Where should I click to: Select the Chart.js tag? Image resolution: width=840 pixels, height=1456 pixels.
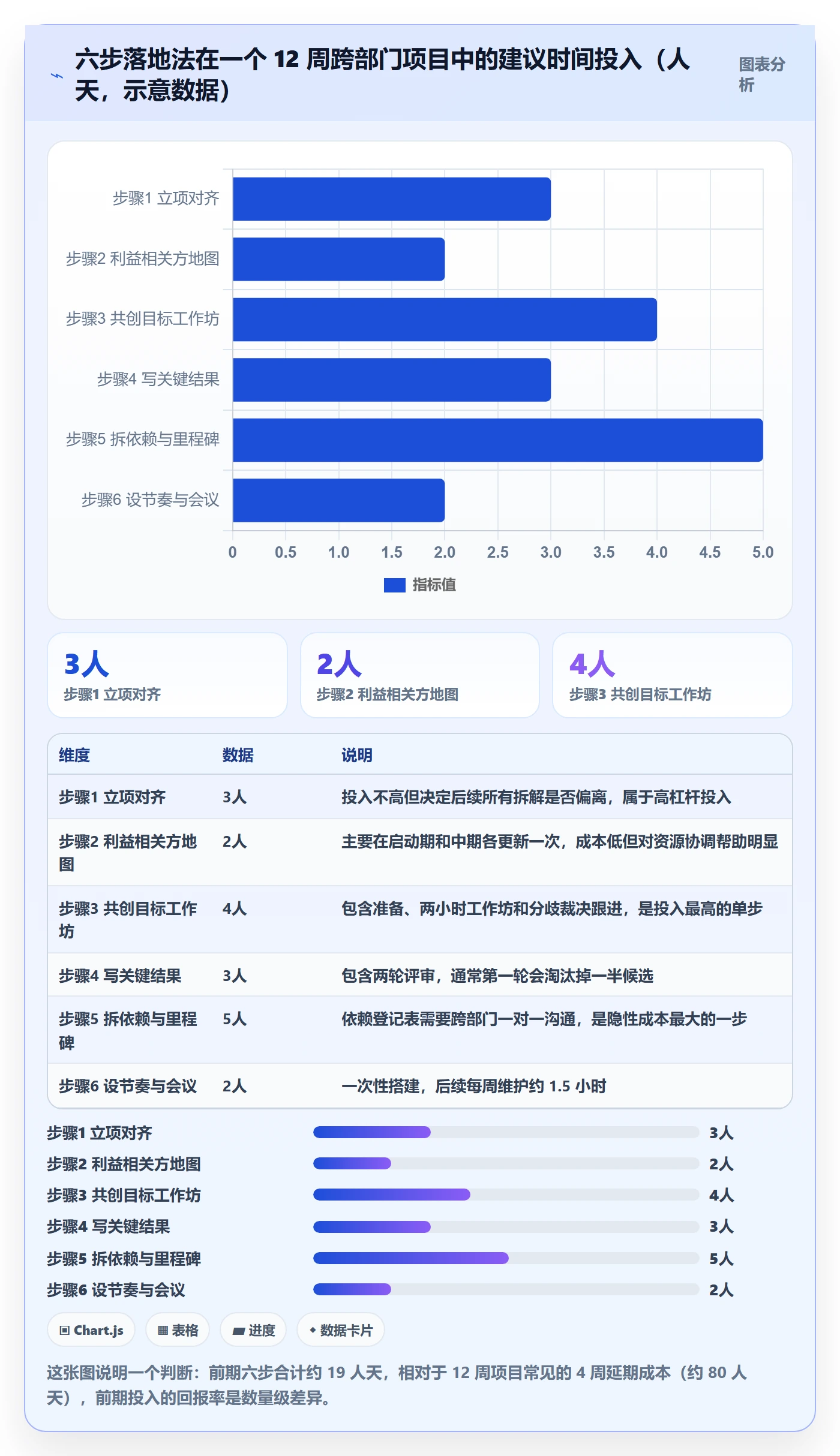point(91,1330)
